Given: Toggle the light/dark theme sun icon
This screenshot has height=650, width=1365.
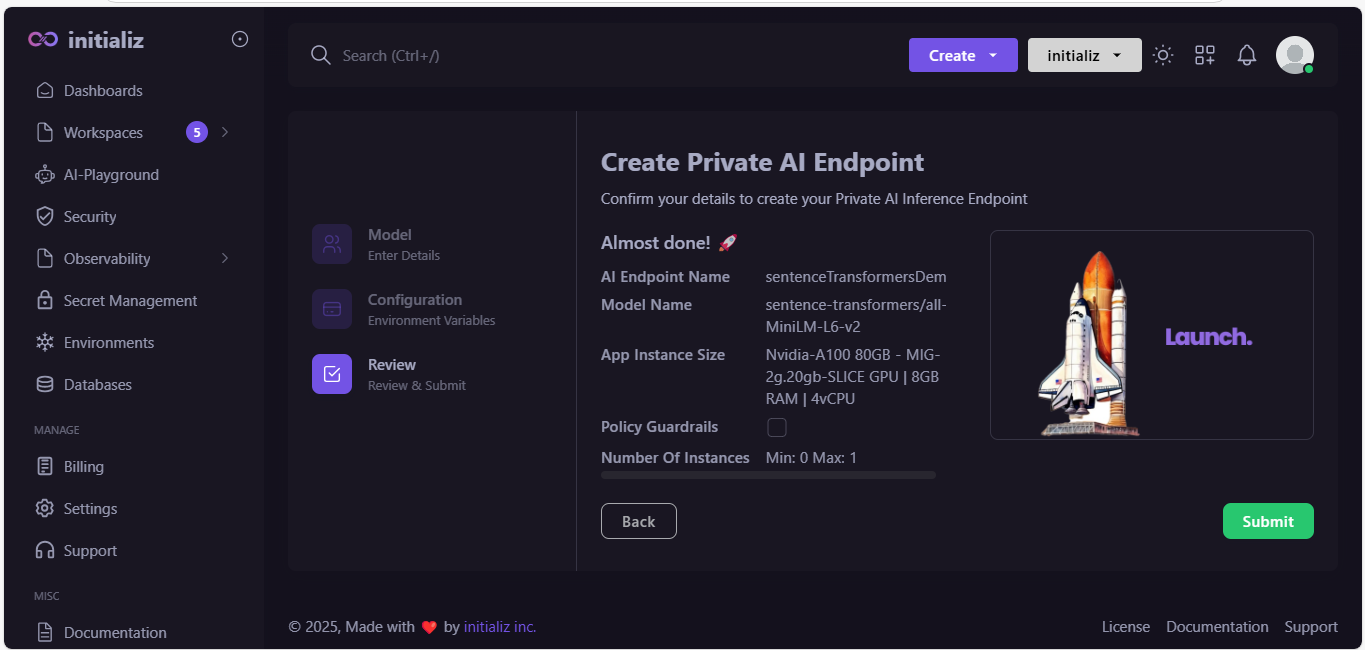Looking at the screenshot, I should (1162, 56).
